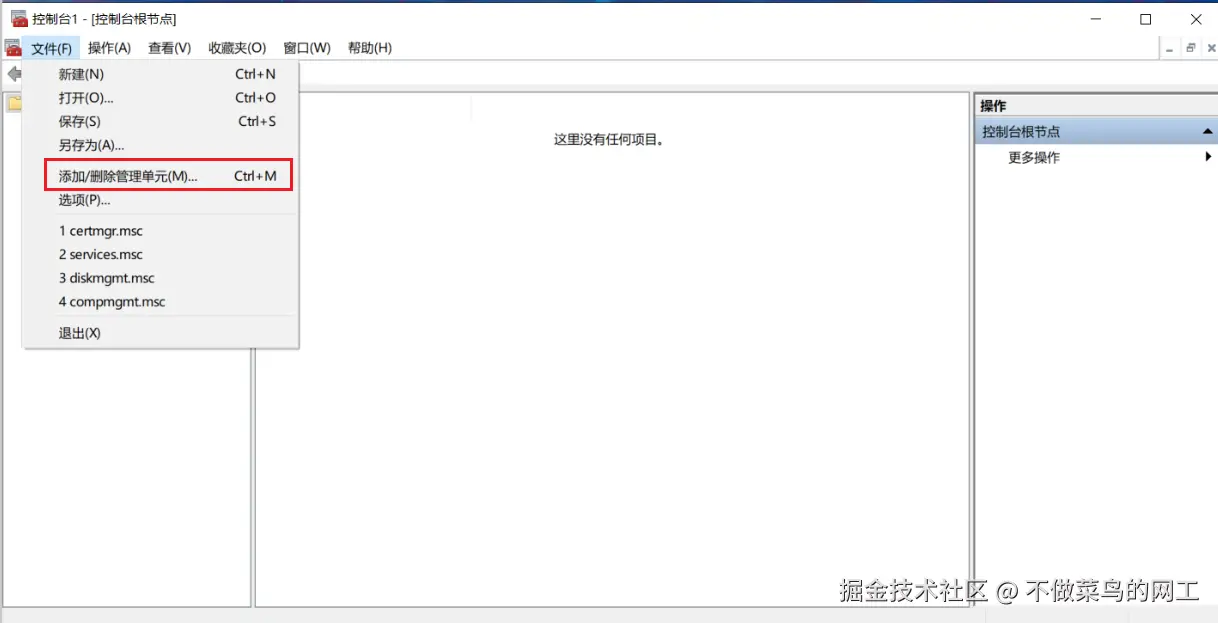Restore the child console window icon
The image size is (1218, 623).
coord(1190,47)
